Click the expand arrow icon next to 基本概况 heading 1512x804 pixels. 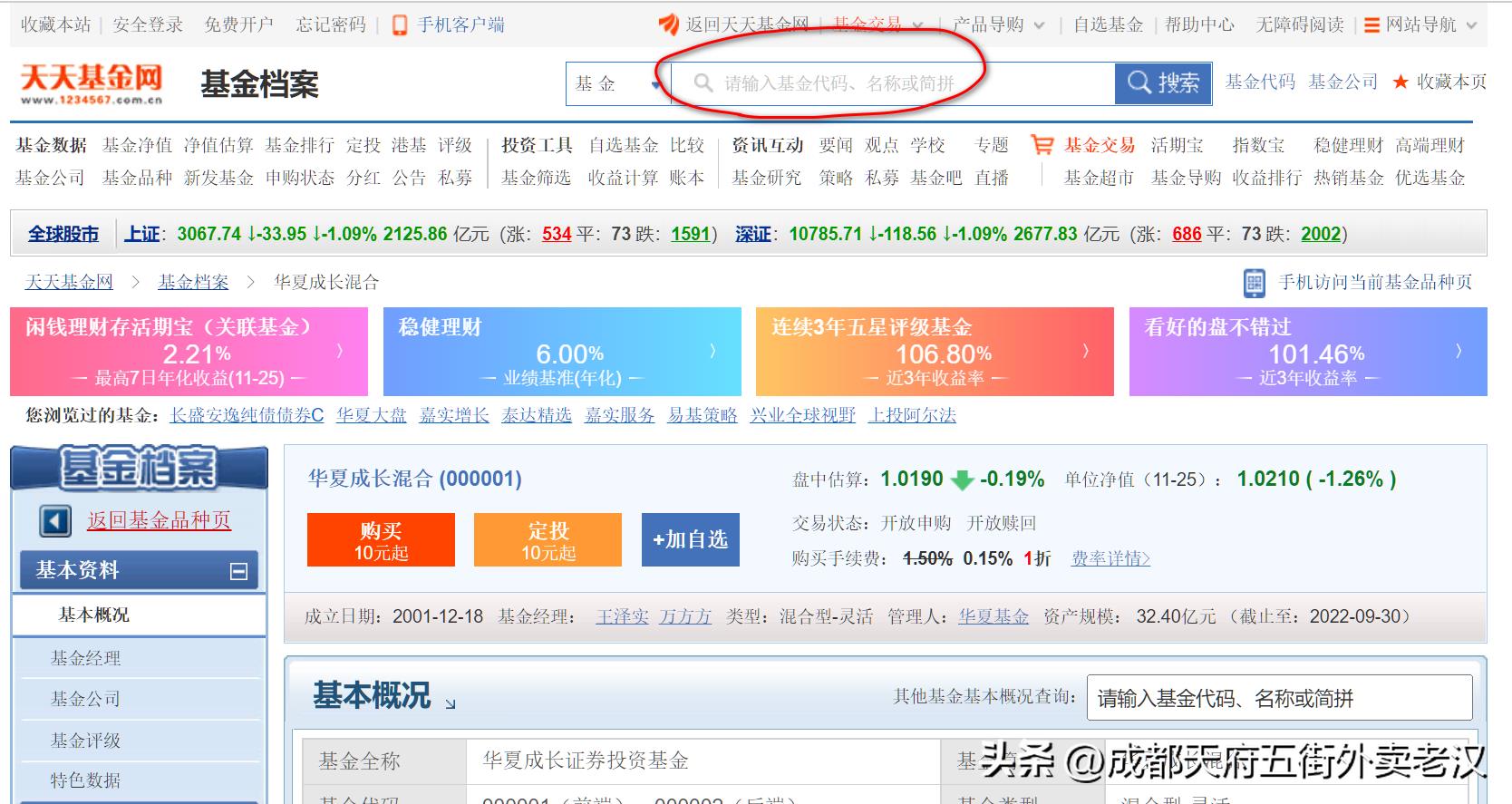tap(451, 702)
